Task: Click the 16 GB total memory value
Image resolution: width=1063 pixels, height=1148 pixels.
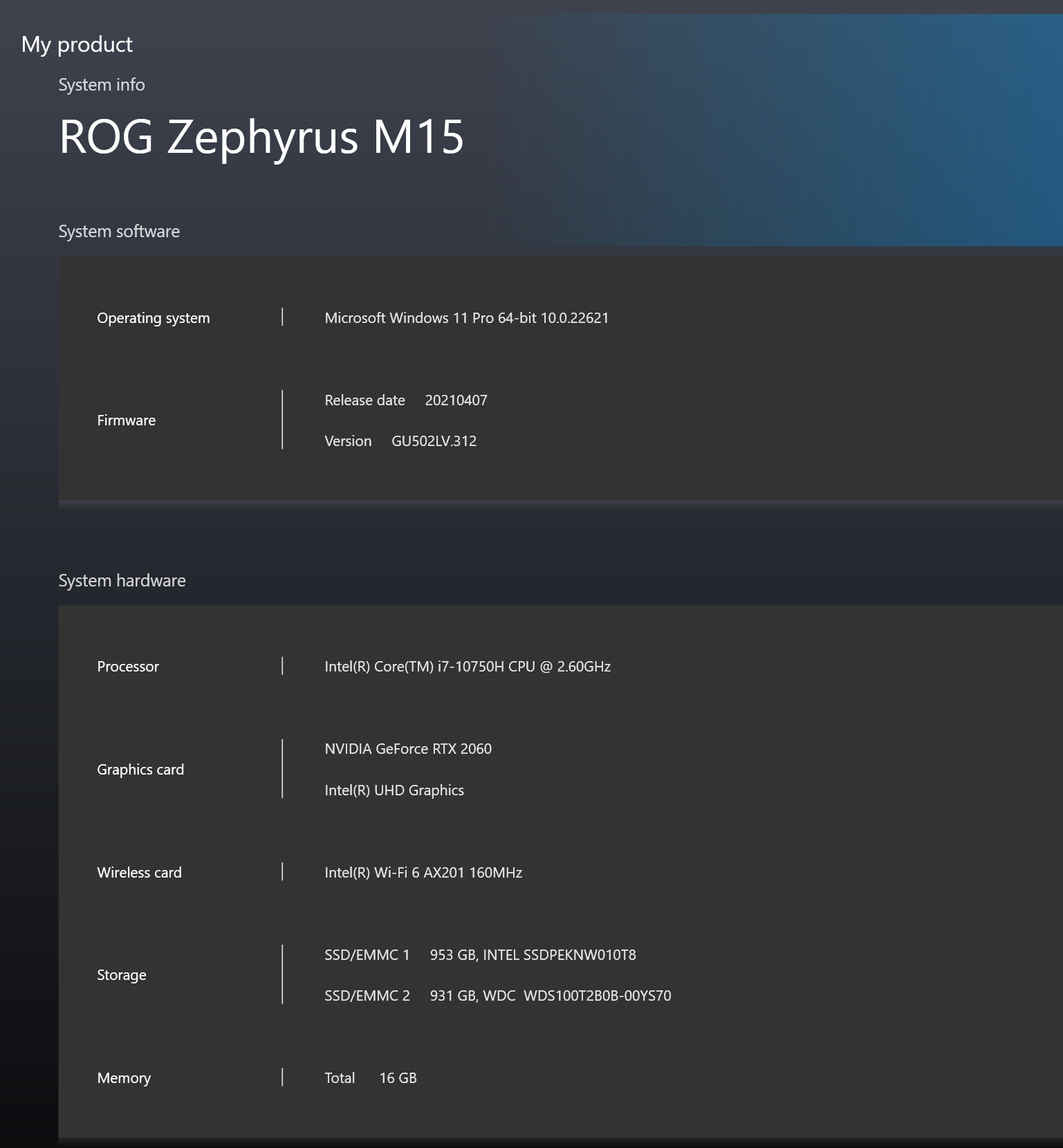Action: (x=398, y=1078)
